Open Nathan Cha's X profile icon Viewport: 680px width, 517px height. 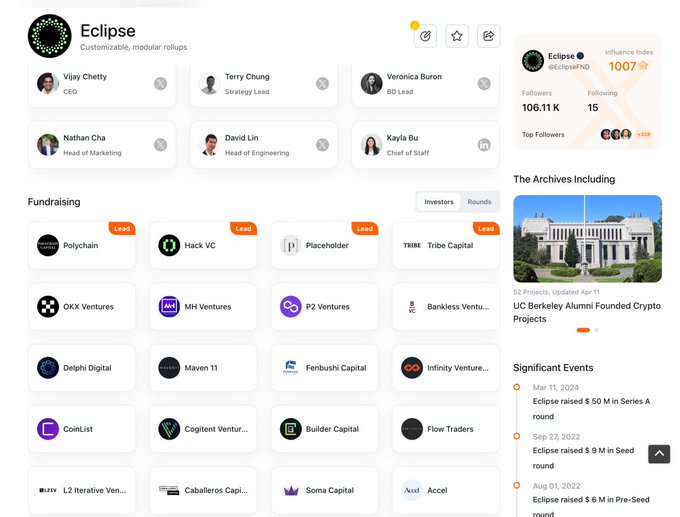tap(160, 144)
